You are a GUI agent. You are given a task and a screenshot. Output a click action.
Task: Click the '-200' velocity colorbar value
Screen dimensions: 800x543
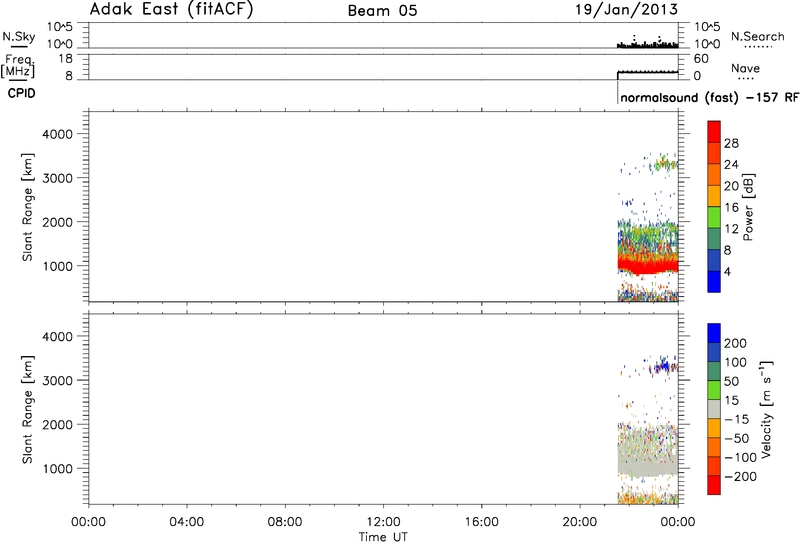pyautogui.click(x=740, y=477)
